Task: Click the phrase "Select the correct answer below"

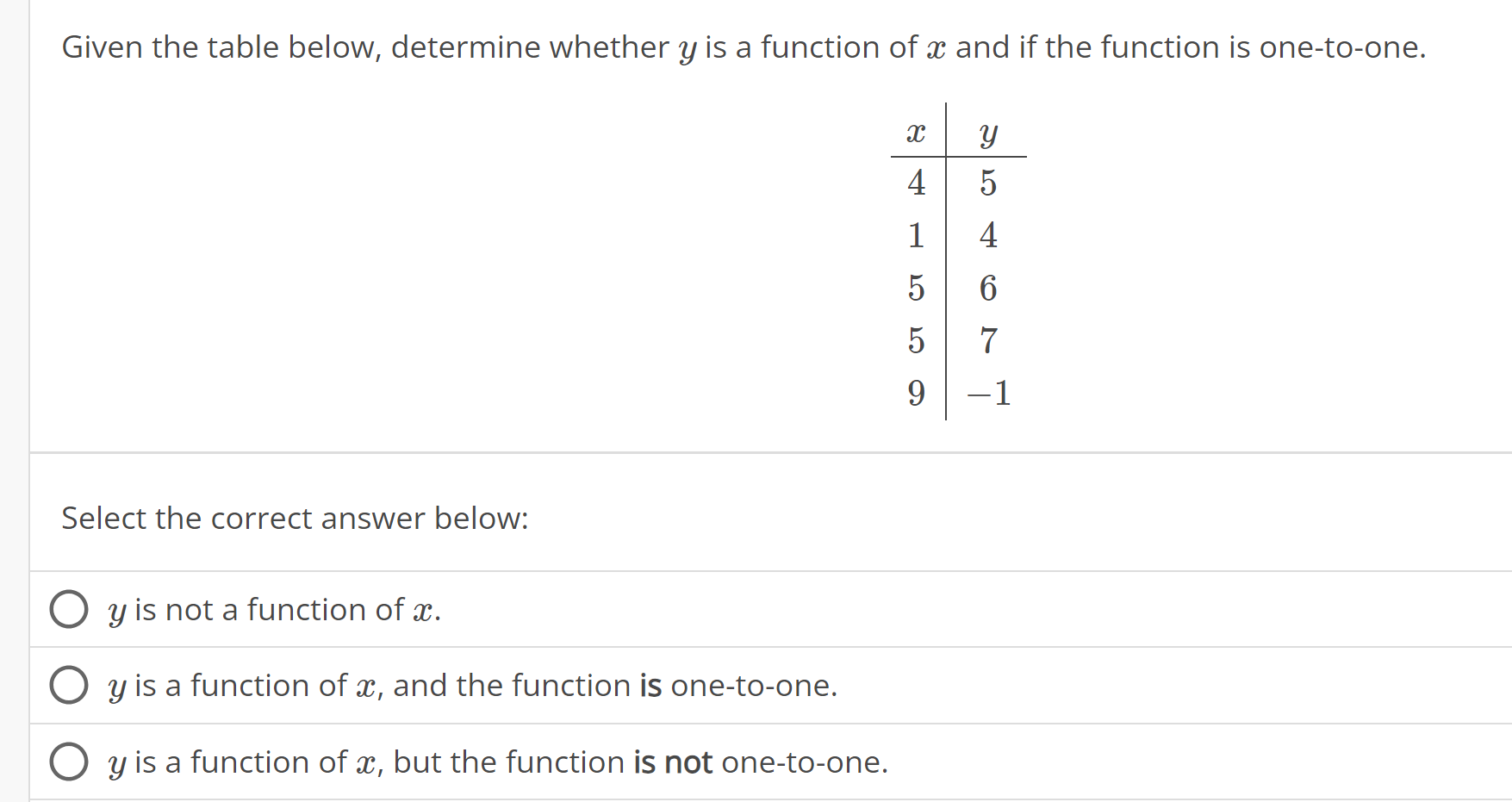Action: coord(293,518)
